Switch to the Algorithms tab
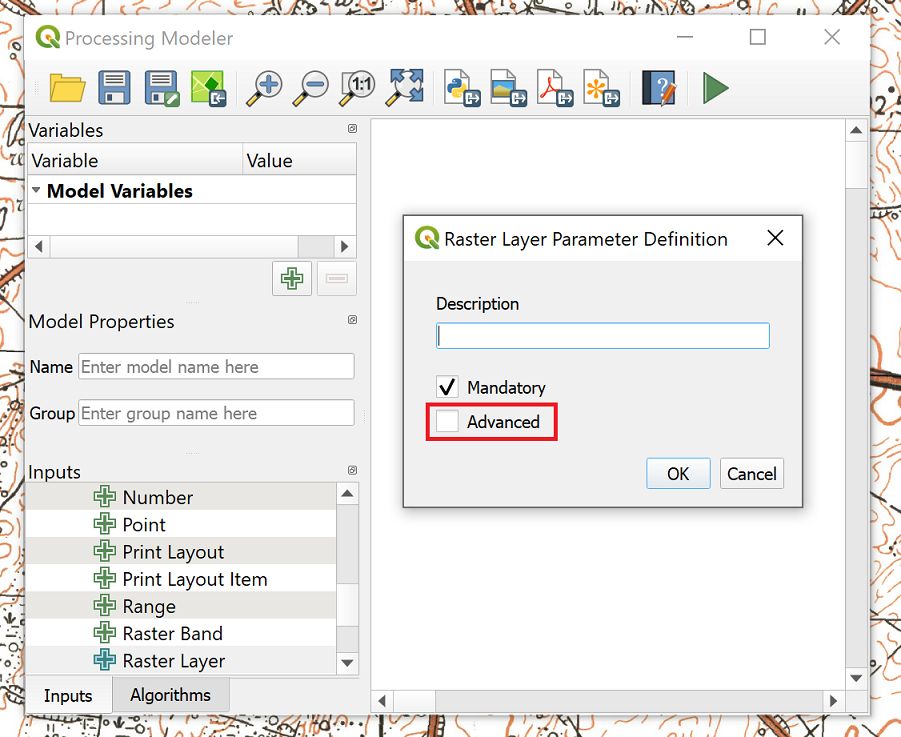Screen dimensions: 901x737 click(170, 695)
